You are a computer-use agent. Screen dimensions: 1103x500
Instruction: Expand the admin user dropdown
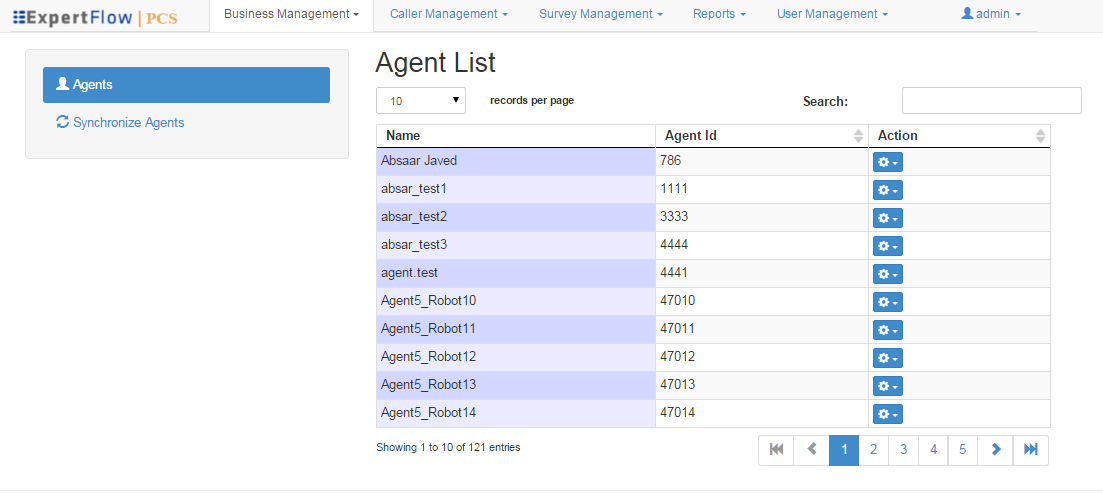point(990,14)
